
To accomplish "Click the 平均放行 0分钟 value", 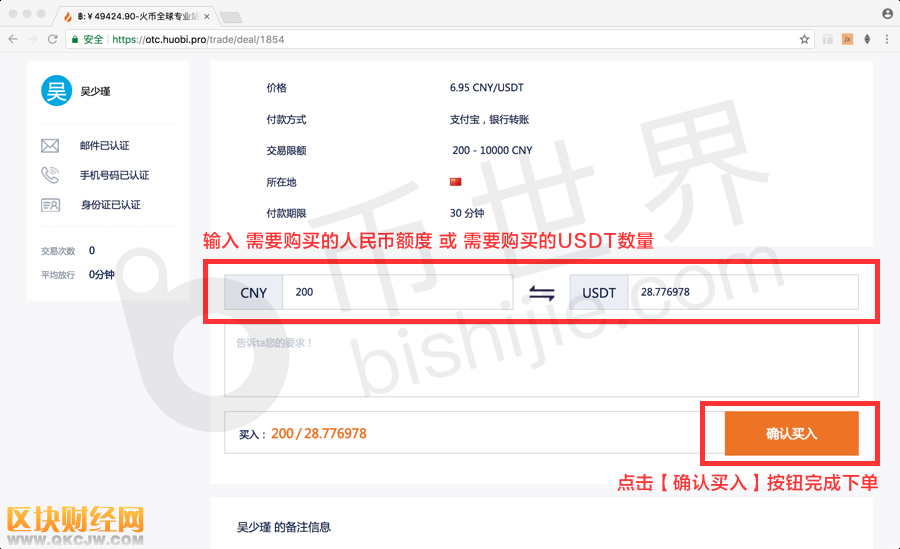I will click(102, 274).
